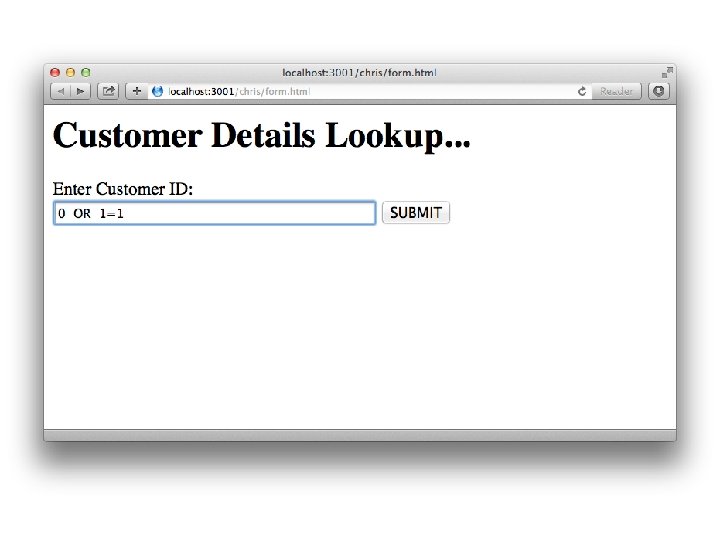
Task: Go back using the left arrow button
Action: [x=61, y=91]
